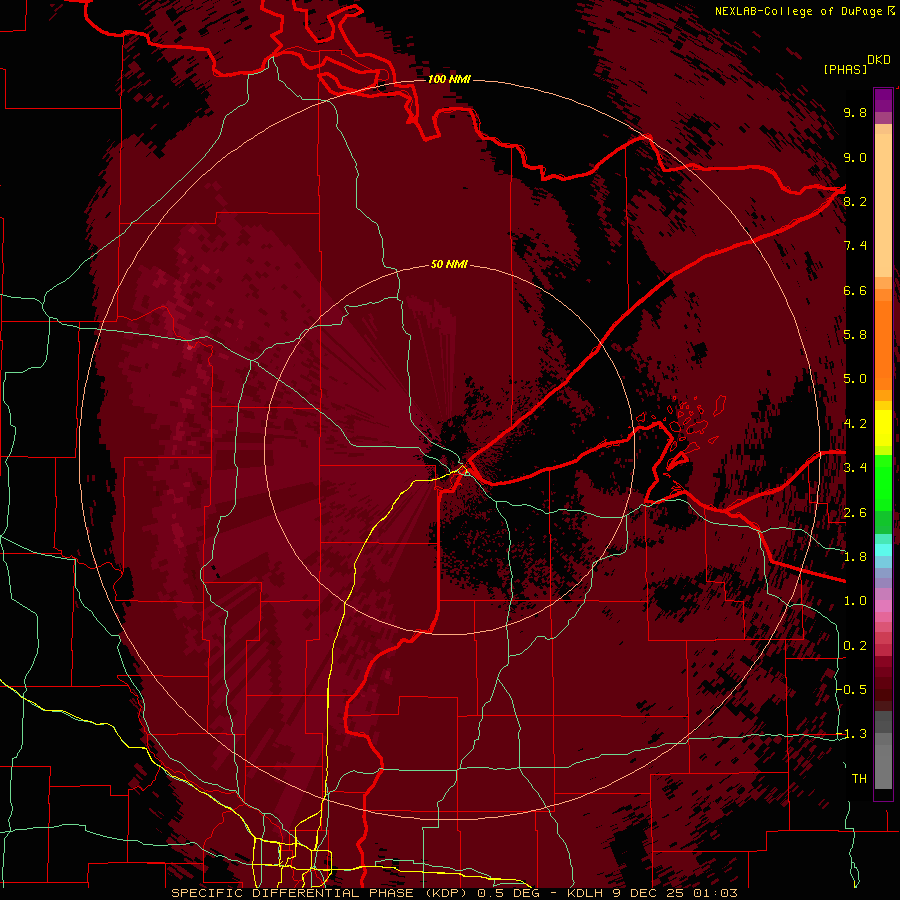Pick the purple segment at the color bar's top
The height and width of the screenshot is (900, 900).
[883, 100]
